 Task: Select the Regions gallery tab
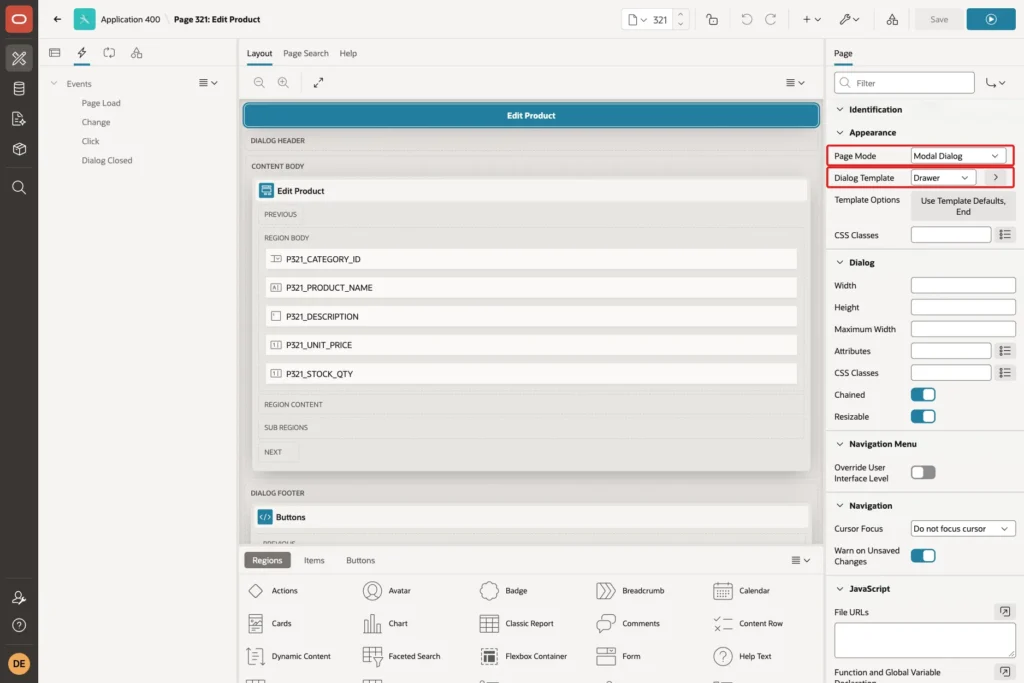pos(267,560)
